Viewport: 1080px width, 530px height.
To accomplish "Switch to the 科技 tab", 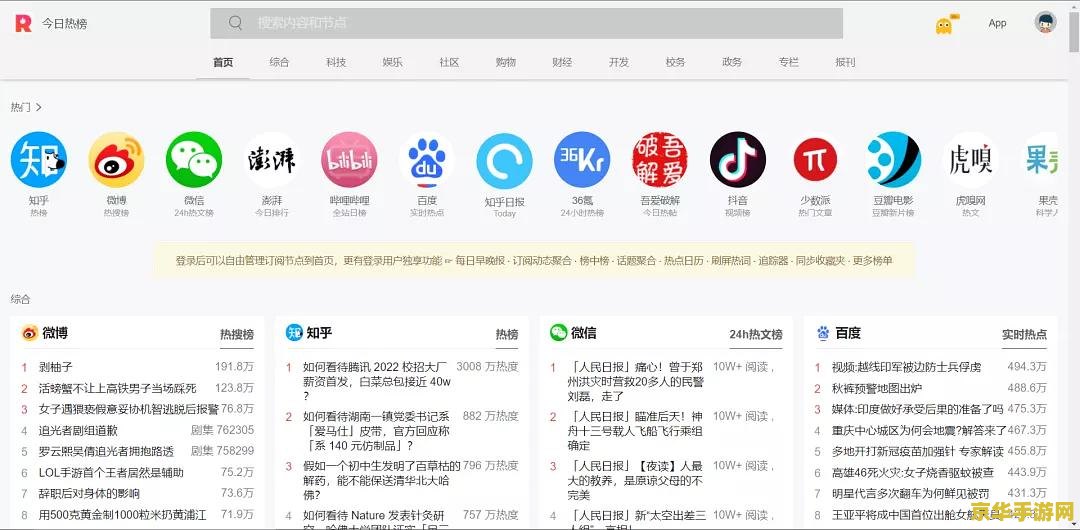I will [x=336, y=62].
